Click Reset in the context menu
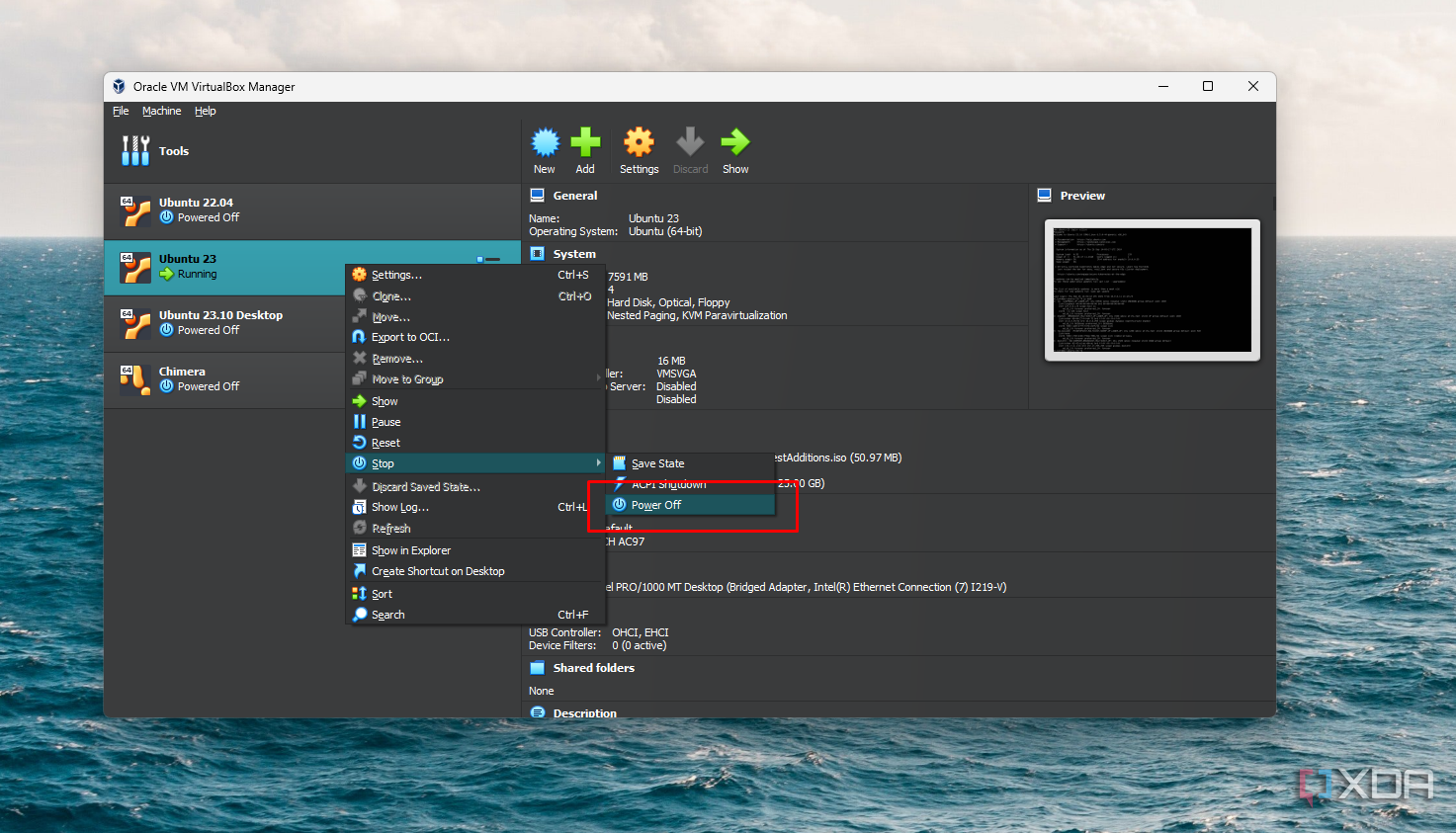The image size is (1456, 833). pyautogui.click(x=474, y=443)
